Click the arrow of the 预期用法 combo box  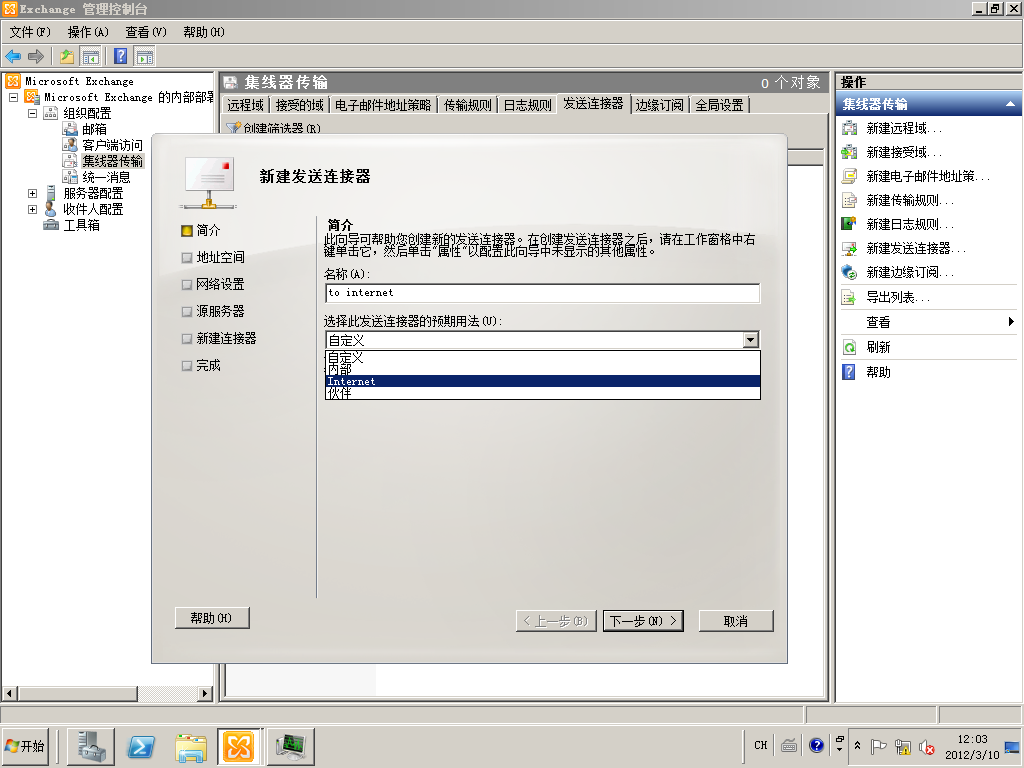[751, 340]
